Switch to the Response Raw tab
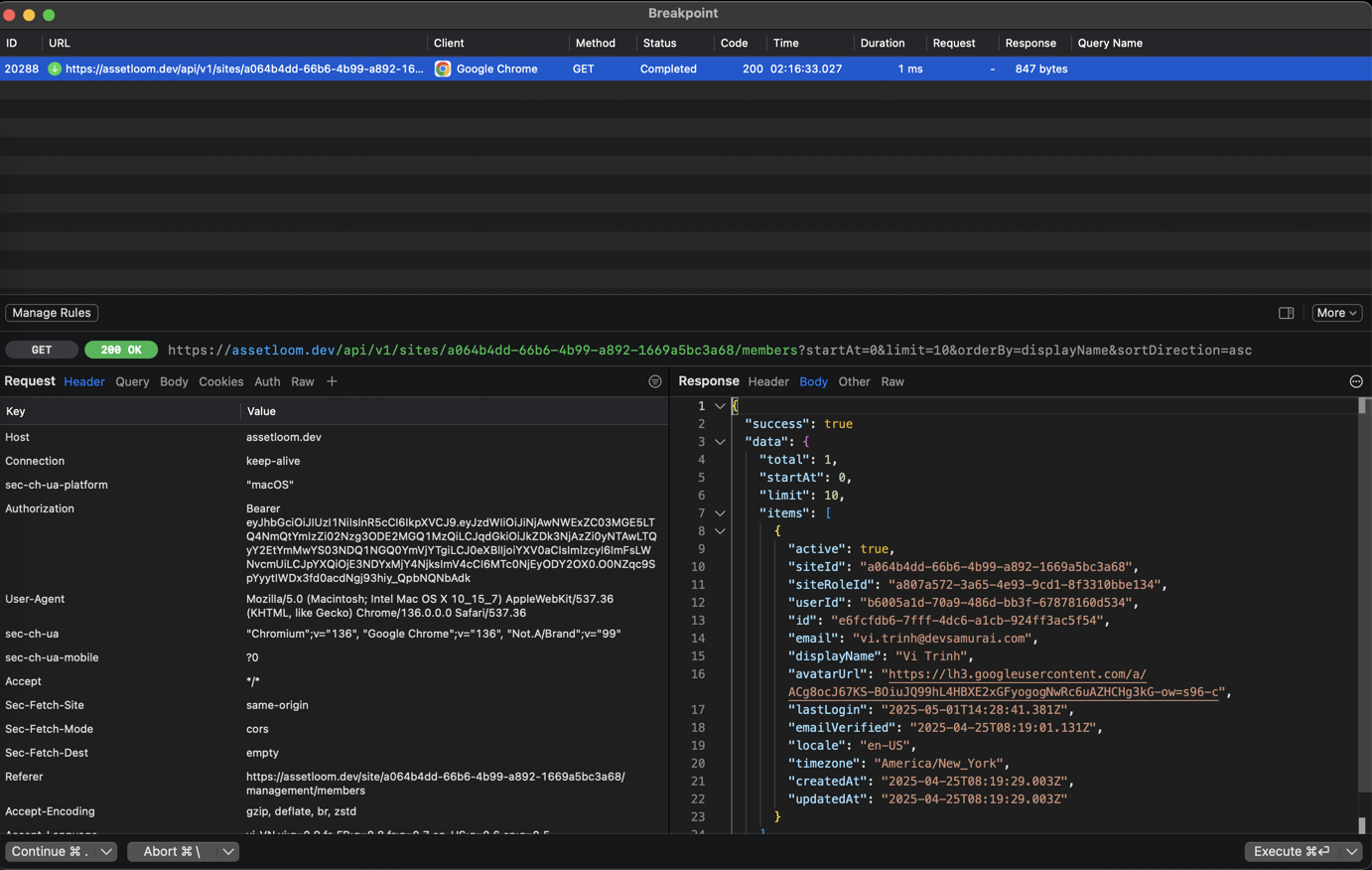The width and height of the screenshot is (1372, 870). click(x=892, y=381)
